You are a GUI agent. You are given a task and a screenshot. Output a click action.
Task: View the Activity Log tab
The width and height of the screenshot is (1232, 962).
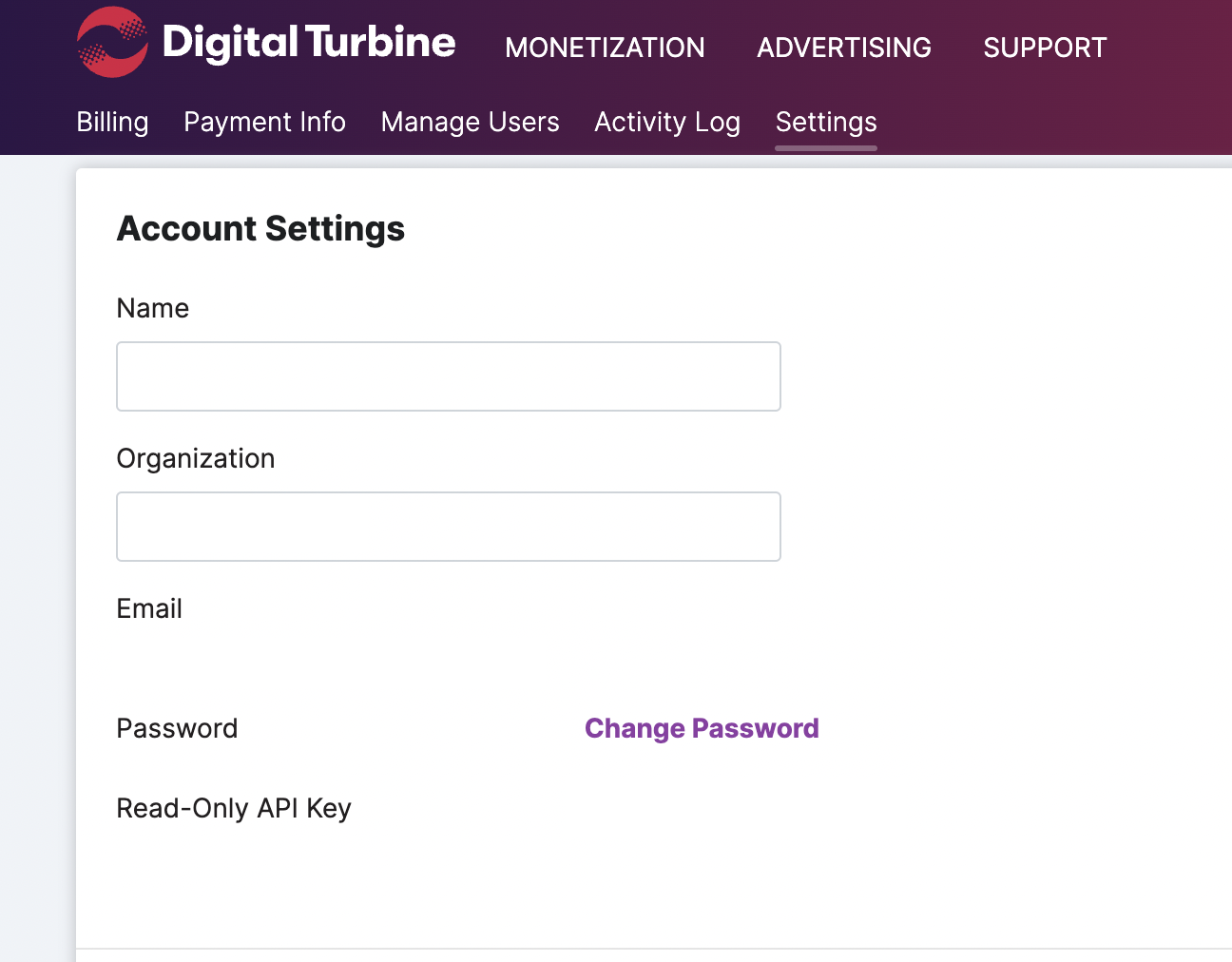pyautogui.click(x=667, y=122)
